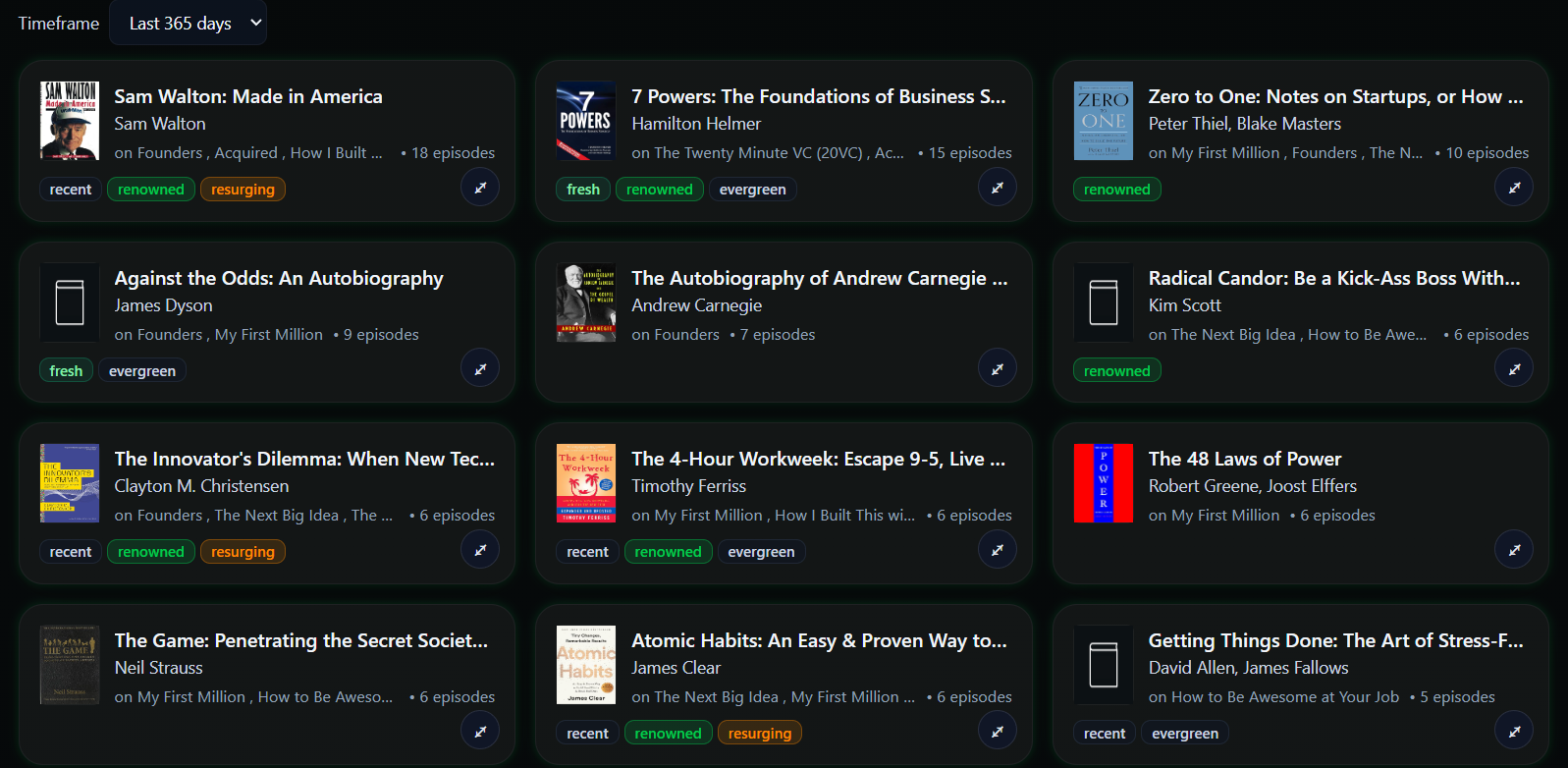Image resolution: width=1568 pixels, height=768 pixels.
Task: Expand the Sam Walton: Made in America card
Action: (x=480, y=188)
